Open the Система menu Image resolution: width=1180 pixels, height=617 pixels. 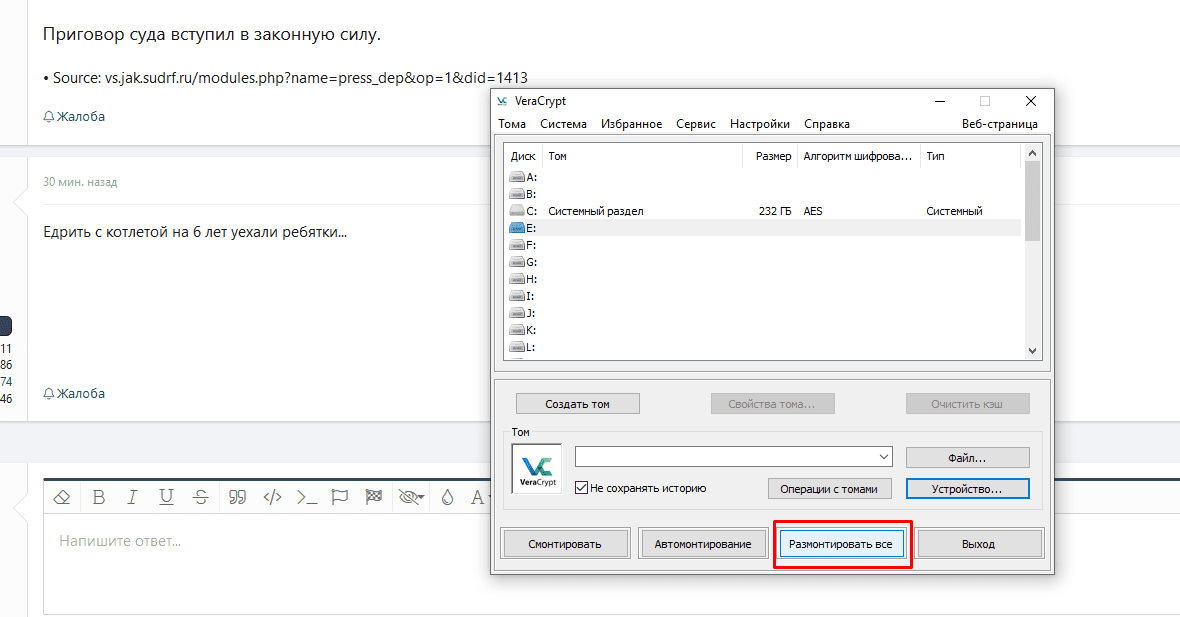[x=563, y=124]
